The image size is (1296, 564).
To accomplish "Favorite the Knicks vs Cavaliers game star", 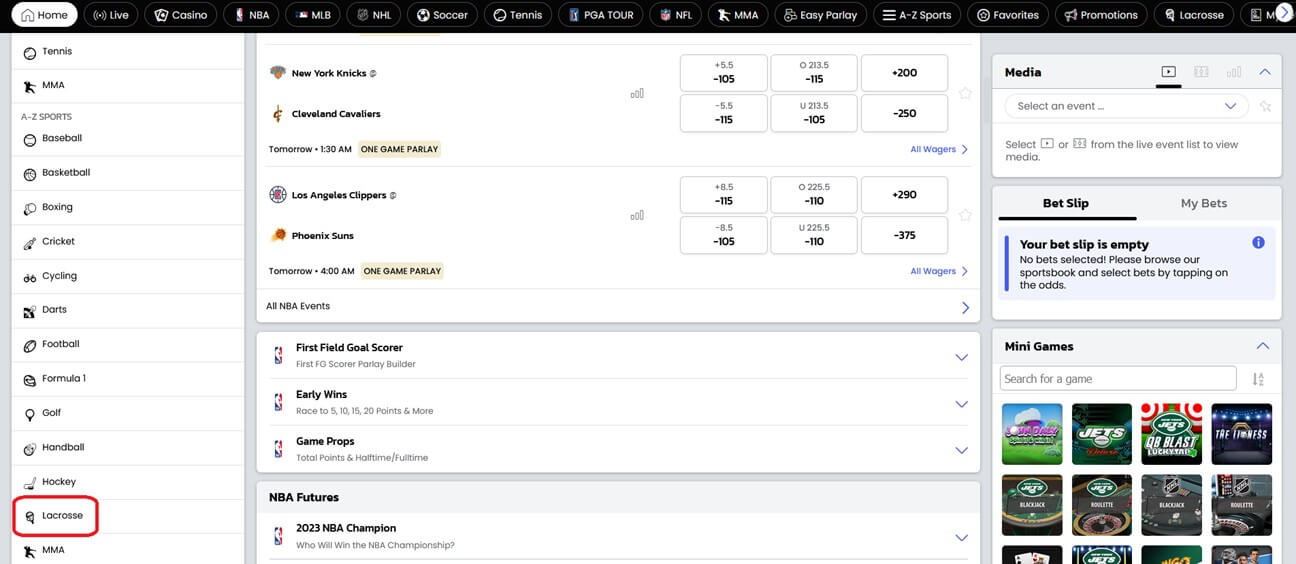I will pos(965,93).
